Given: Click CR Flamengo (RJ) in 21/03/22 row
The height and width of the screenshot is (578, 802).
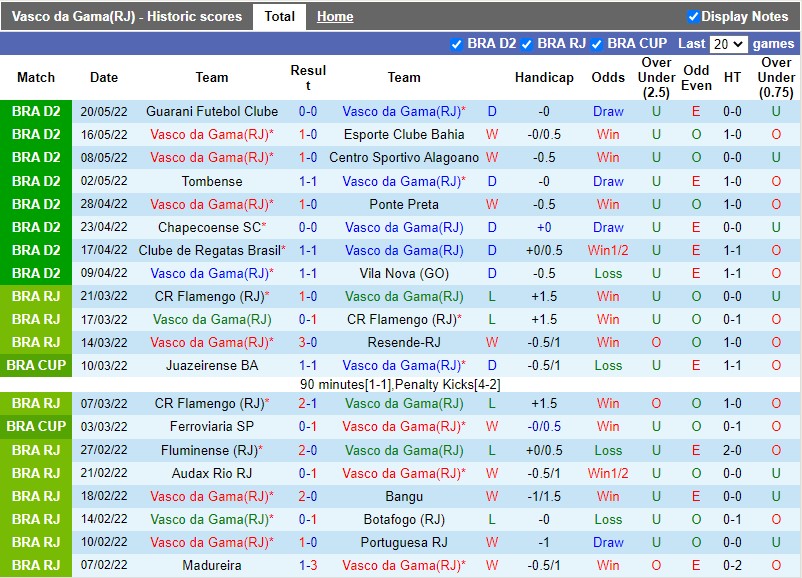Looking at the screenshot, I should pyautogui.click(x=212, y=296).
